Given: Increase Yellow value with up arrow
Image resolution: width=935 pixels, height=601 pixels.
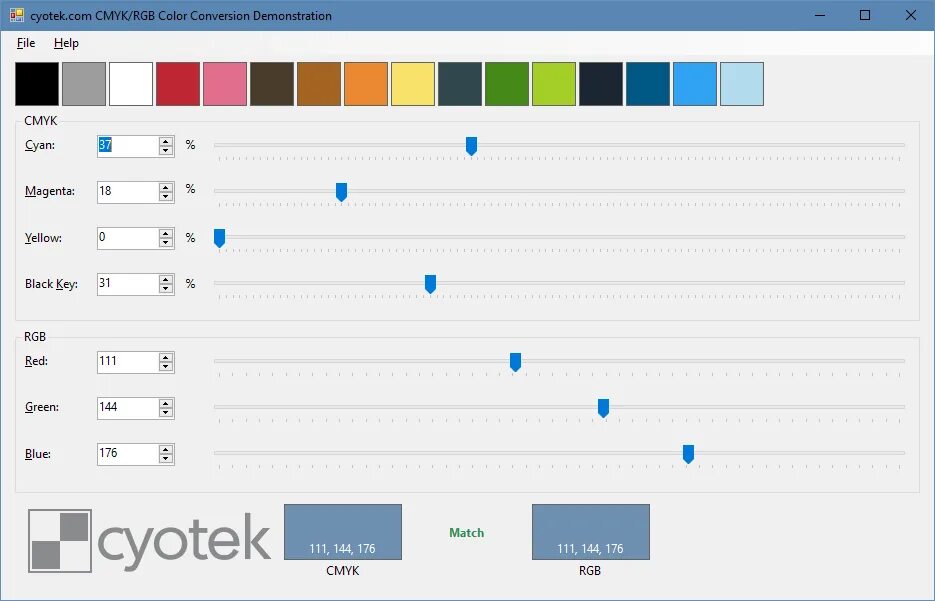Looking at the screenshot, I should [166, 234].
